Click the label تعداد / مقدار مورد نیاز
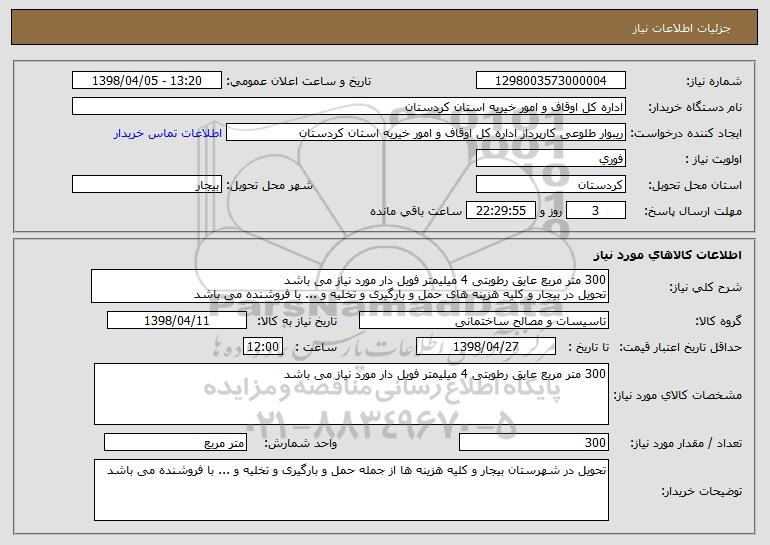The height and width of the screenshot is (545, 770). click(686, 443)
